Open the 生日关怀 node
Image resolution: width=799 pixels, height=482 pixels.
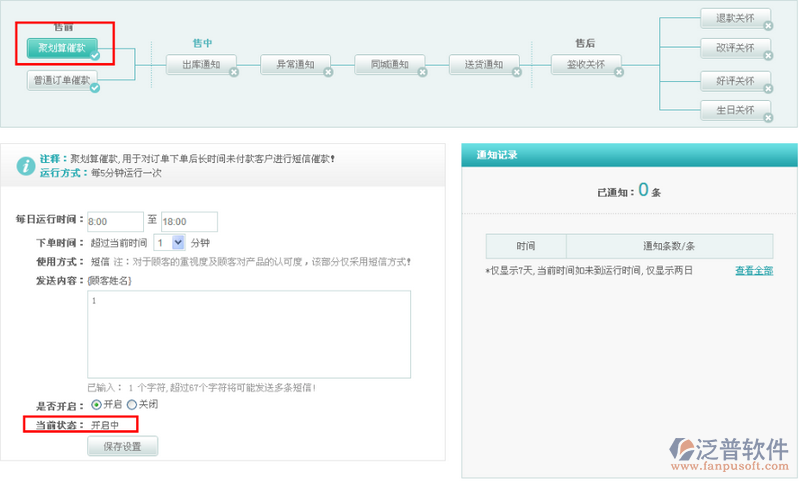tap(734, 109)
